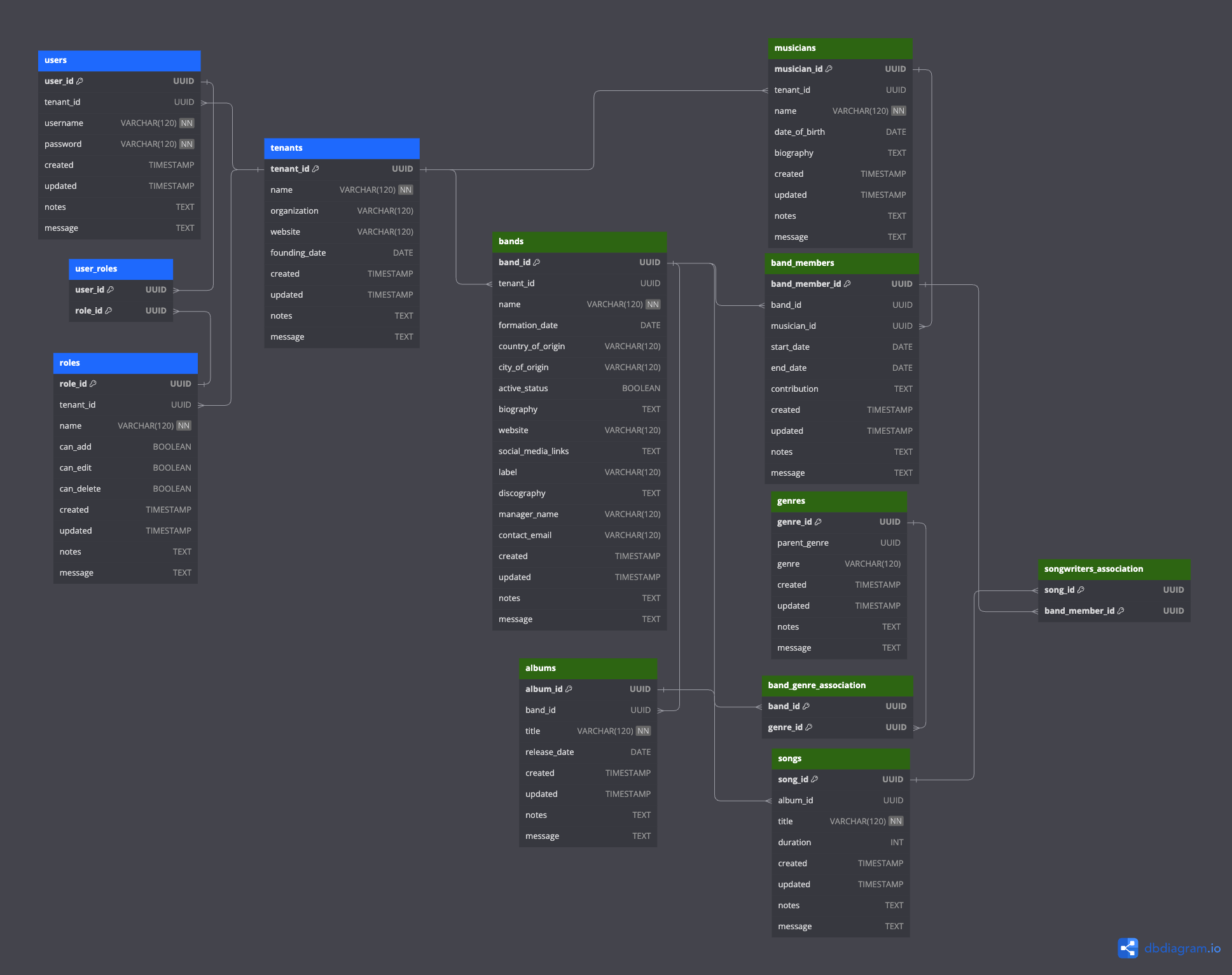
Task: Select the tenants table header
Action: tap(342, 148)
